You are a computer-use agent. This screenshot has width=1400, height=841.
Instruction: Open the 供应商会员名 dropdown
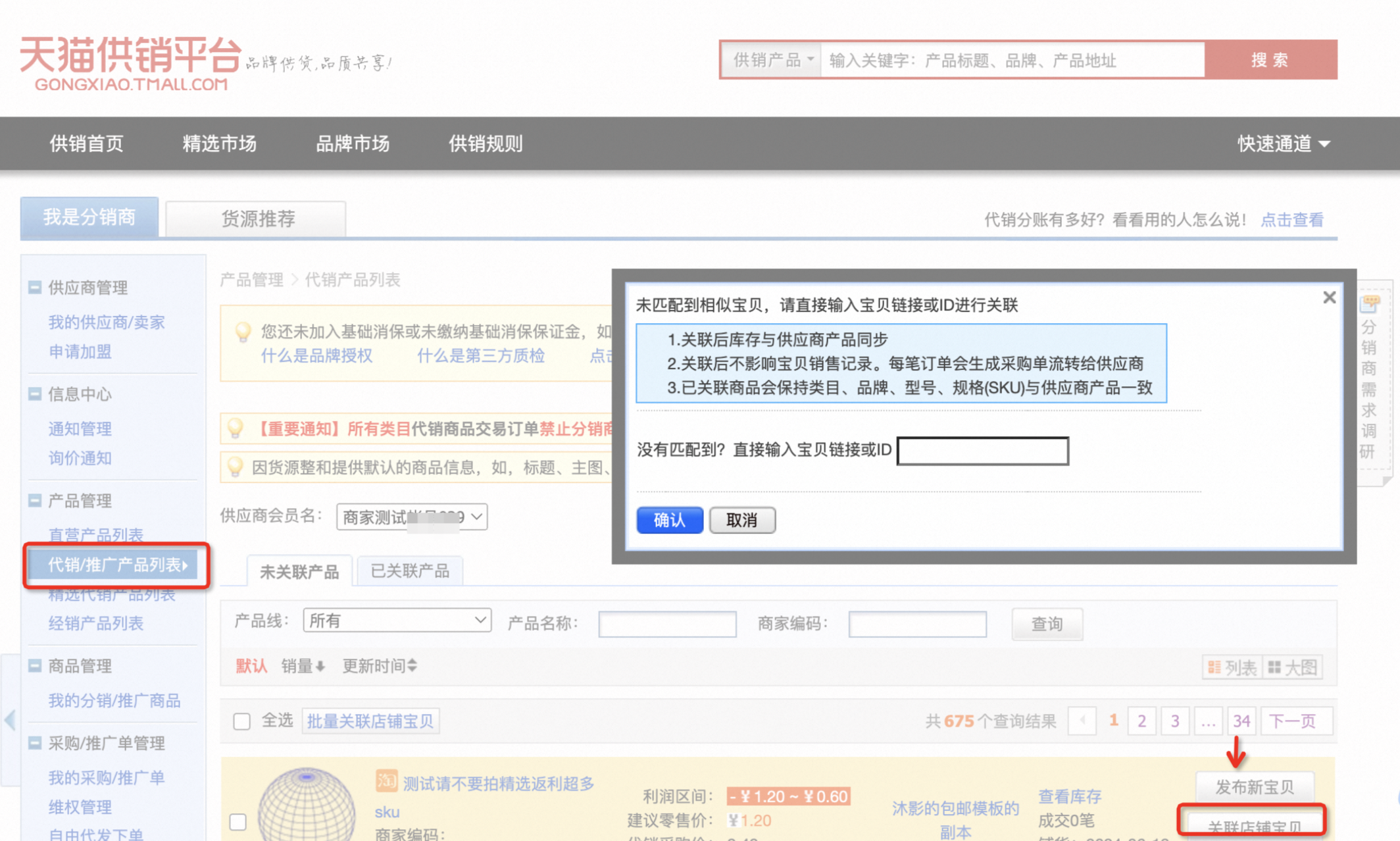[x=412, y=517]
